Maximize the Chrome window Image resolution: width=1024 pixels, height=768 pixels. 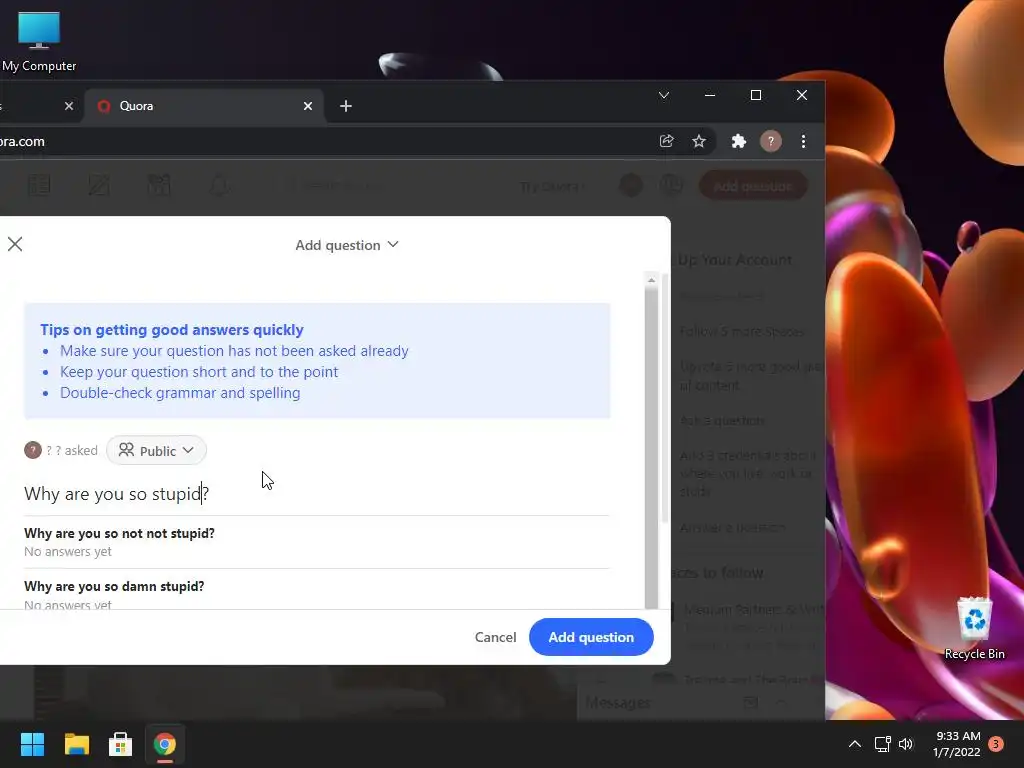click(x=756, y=95)
